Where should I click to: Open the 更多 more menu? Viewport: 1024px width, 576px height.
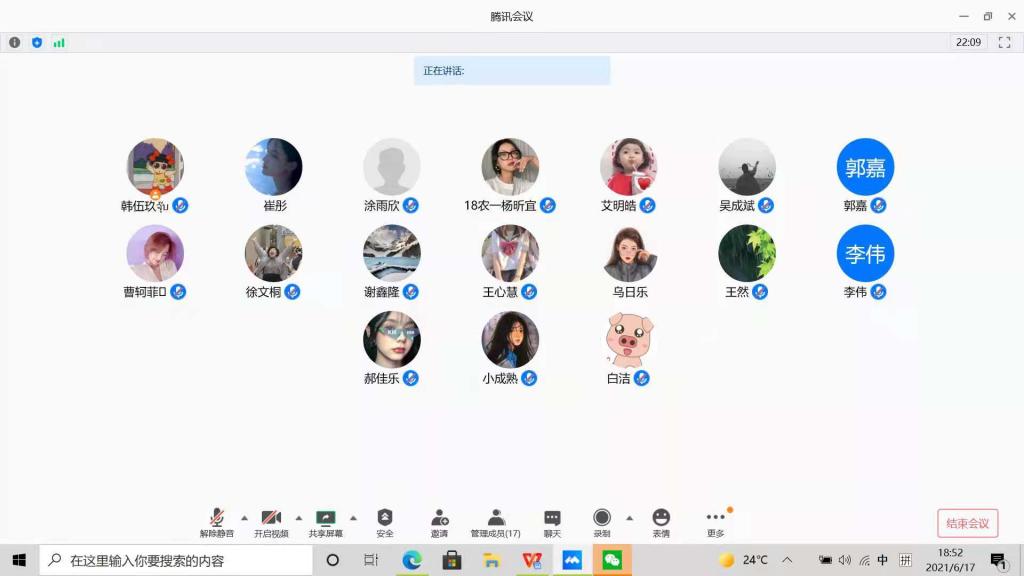716,521
